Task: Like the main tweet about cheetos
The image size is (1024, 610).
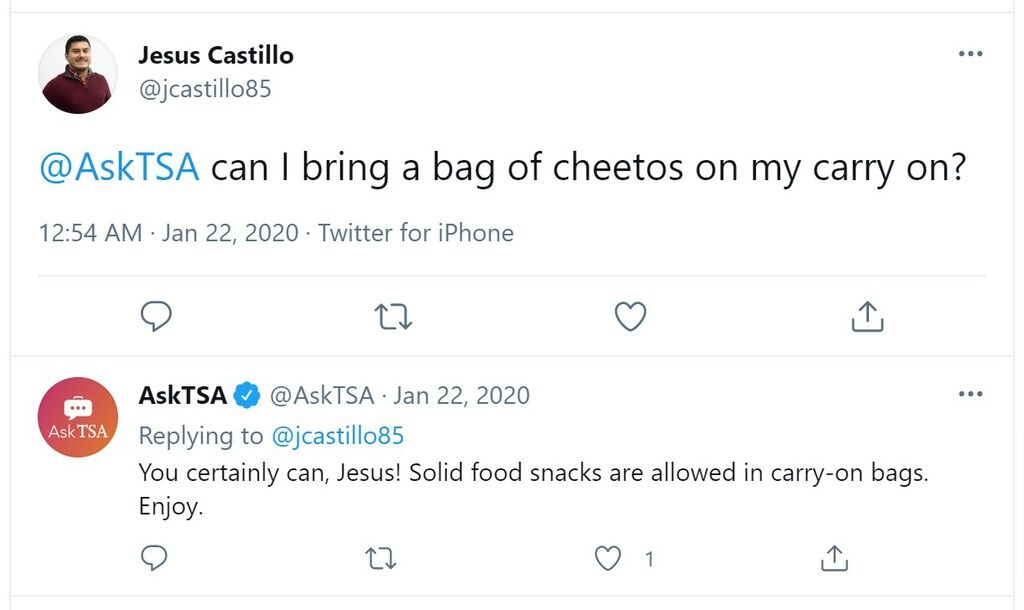Action: [x=630, y=316]
